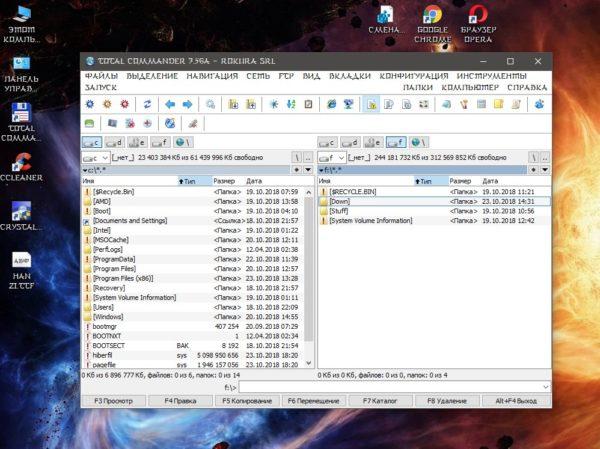The image size is (600, 449).
Task: Select the Total Commander desktop shortcut
Action: click(21, 122)
